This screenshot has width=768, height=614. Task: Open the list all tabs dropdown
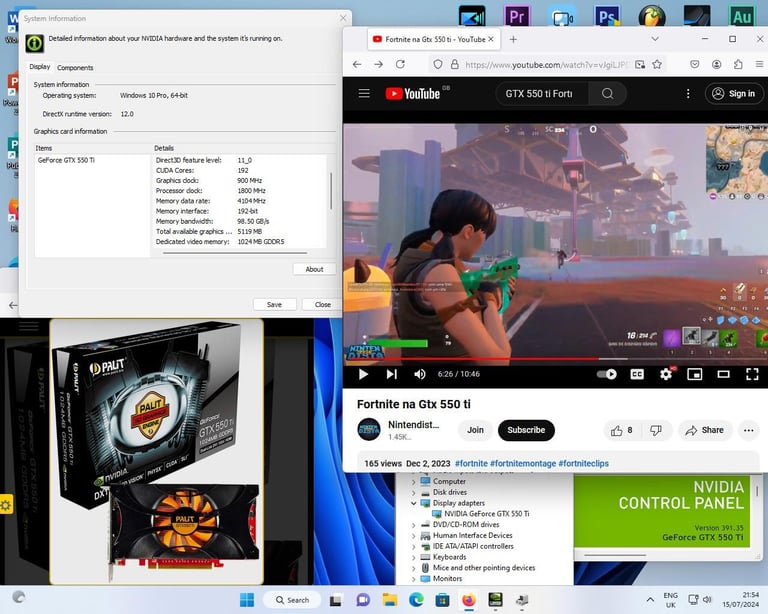pos(655,39)
